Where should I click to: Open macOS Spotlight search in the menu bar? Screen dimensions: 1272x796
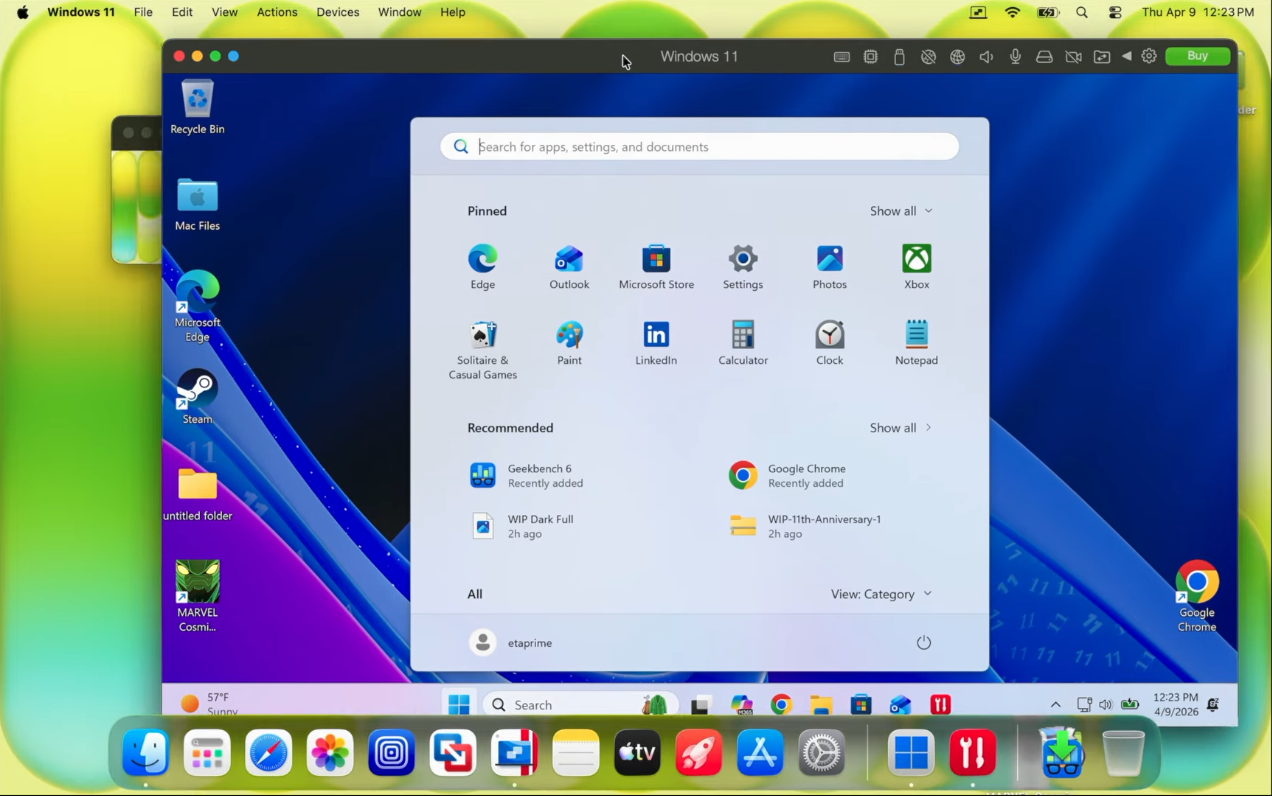coord(1082,12)
